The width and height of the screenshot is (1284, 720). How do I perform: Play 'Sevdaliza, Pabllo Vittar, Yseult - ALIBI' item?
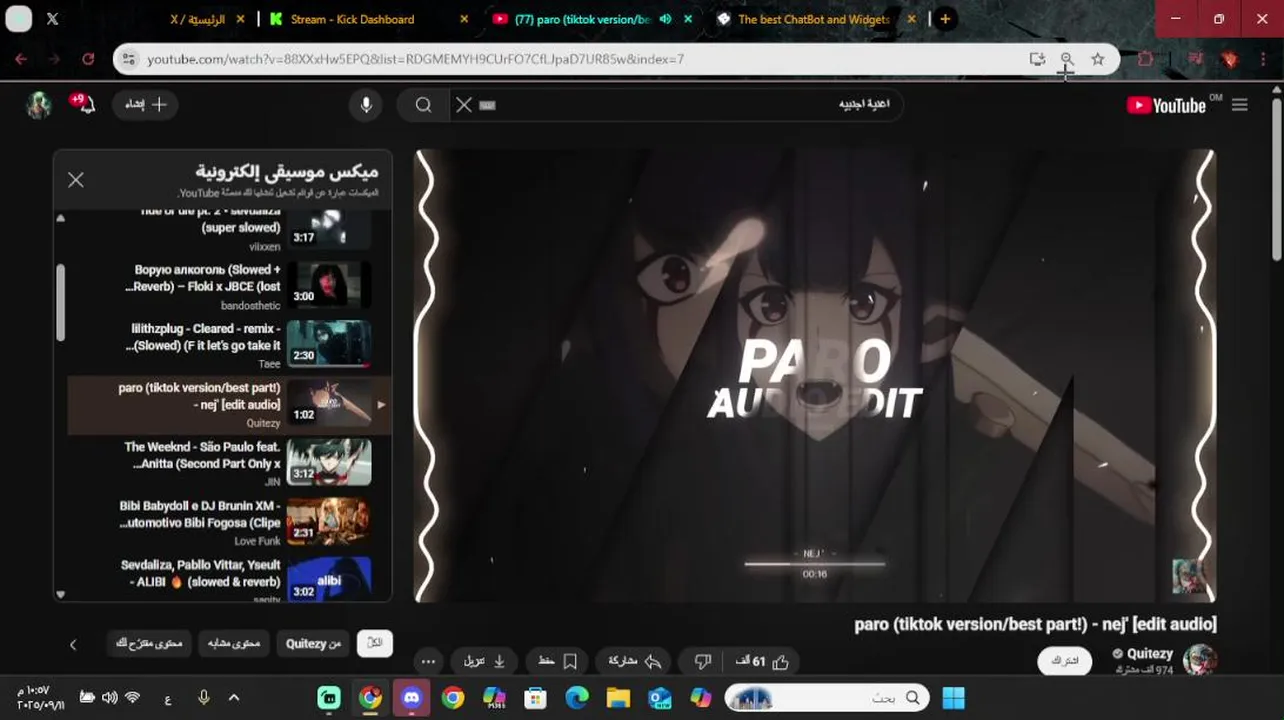[229, 581]
